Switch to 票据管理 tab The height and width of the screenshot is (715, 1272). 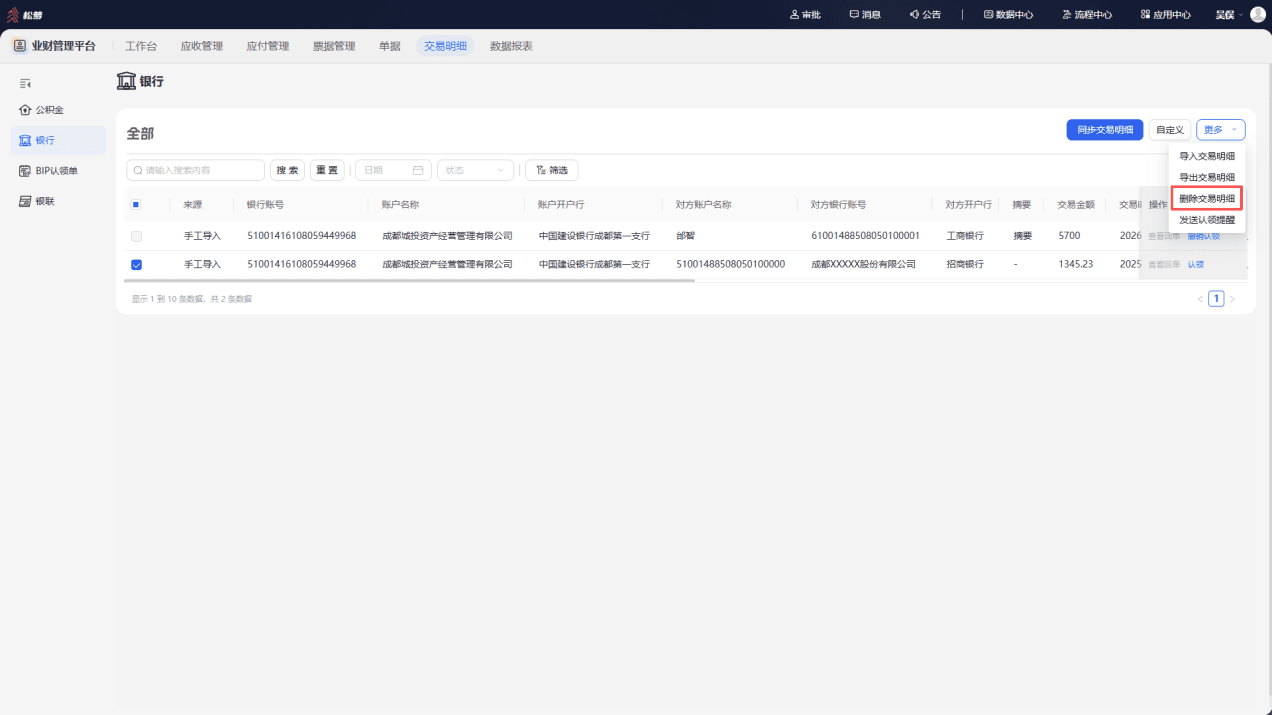click(x=334, y=46)
